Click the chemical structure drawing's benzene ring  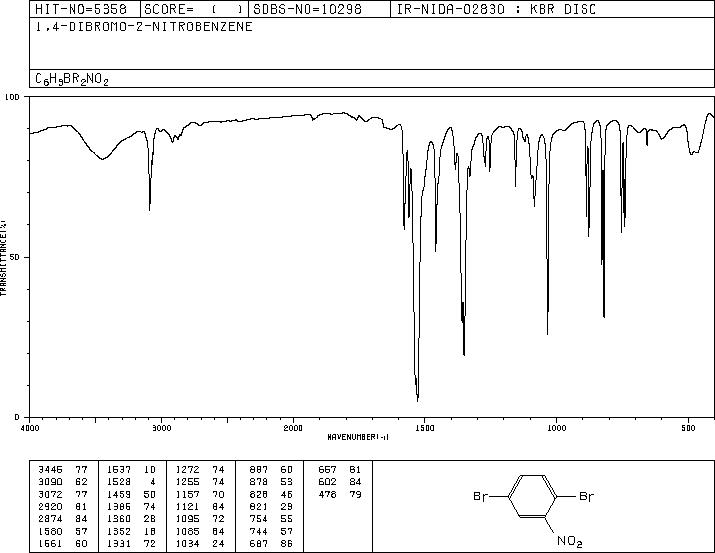tap(532, 496)
